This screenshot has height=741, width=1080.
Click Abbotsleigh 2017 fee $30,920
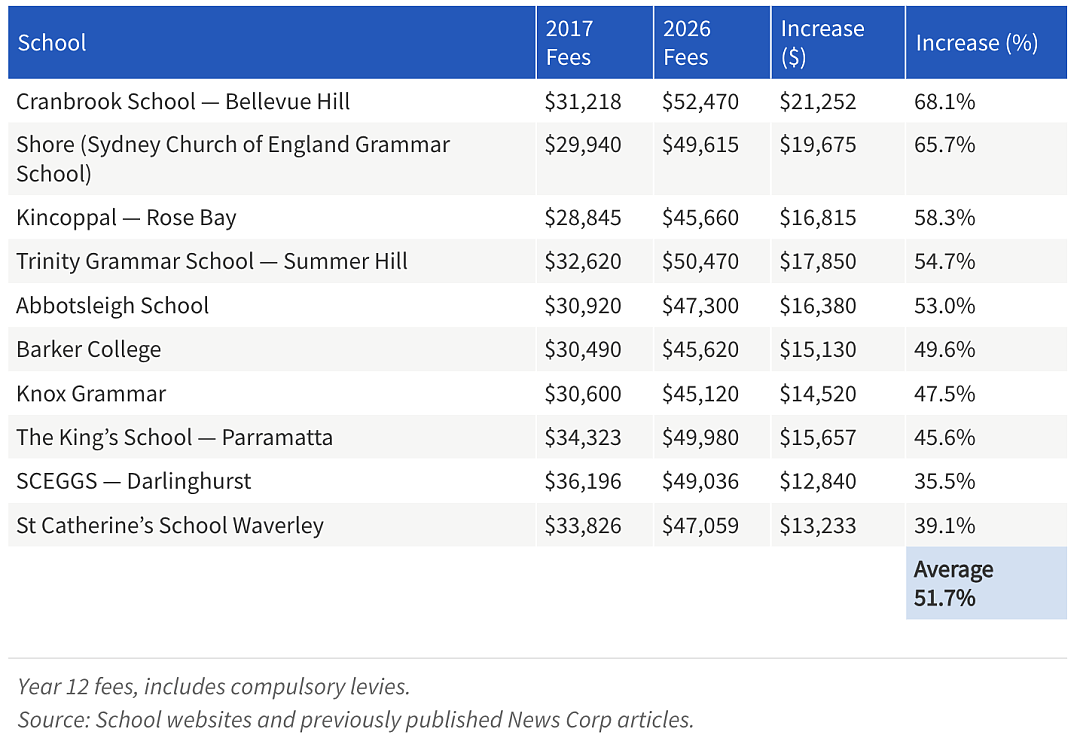[x=583, y=306]
